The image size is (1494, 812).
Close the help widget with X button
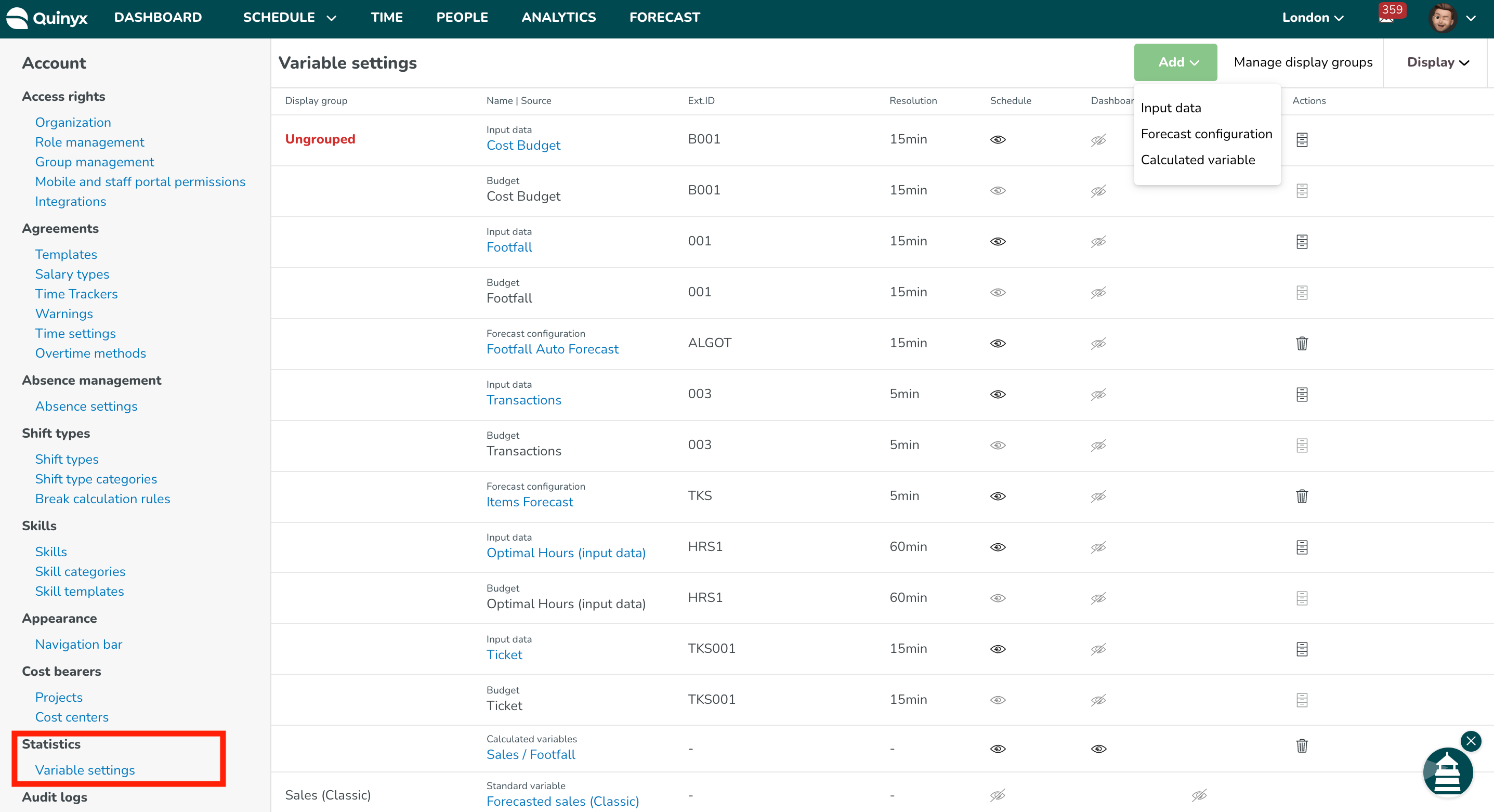1471,741
